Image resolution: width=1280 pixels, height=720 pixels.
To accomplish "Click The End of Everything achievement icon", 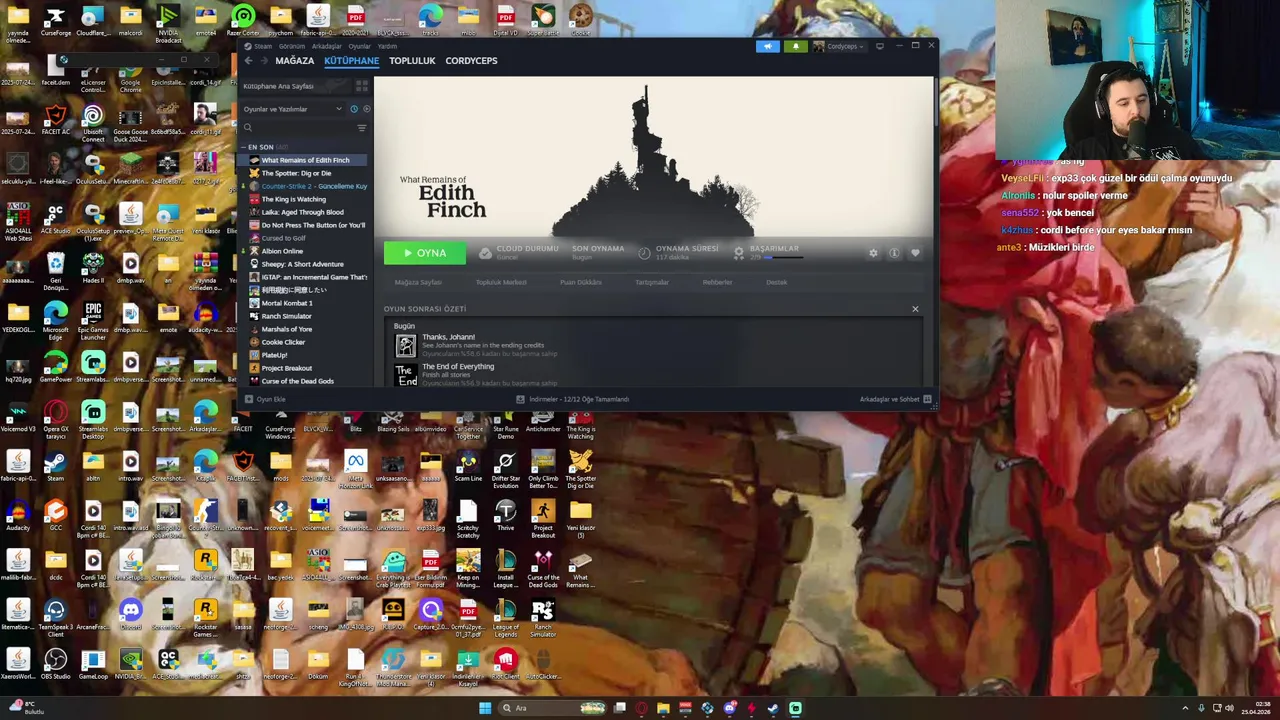I will click(x=405, y=376).
